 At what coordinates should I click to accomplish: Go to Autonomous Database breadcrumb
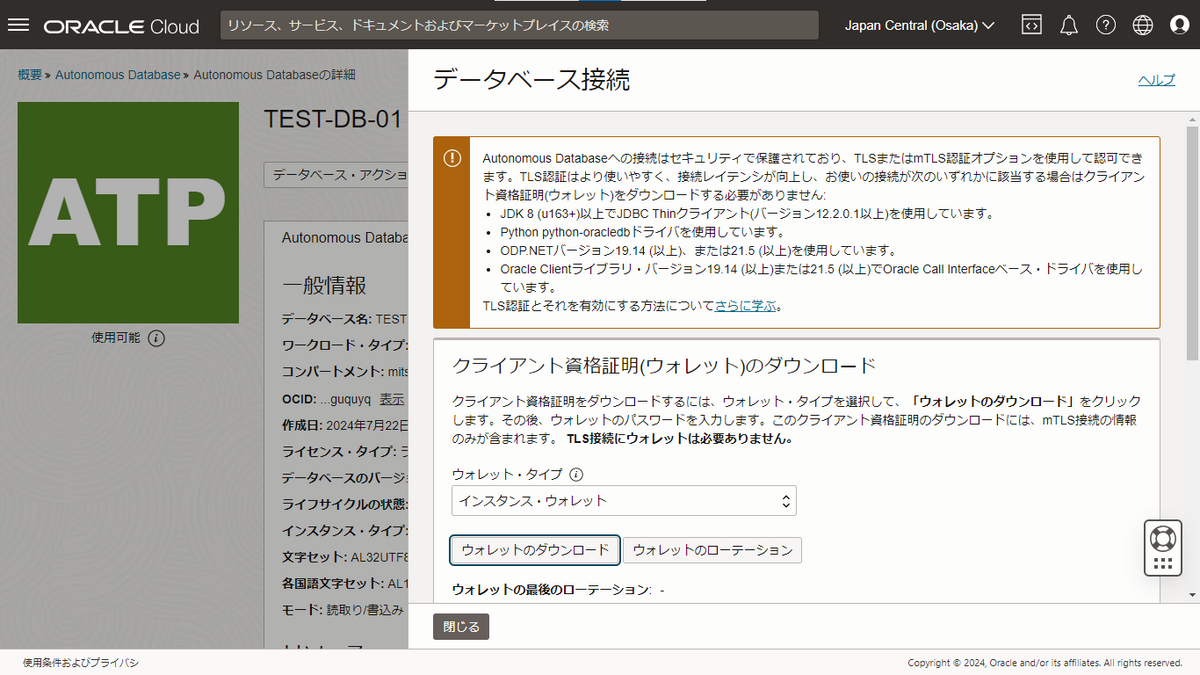click(118, 75)
